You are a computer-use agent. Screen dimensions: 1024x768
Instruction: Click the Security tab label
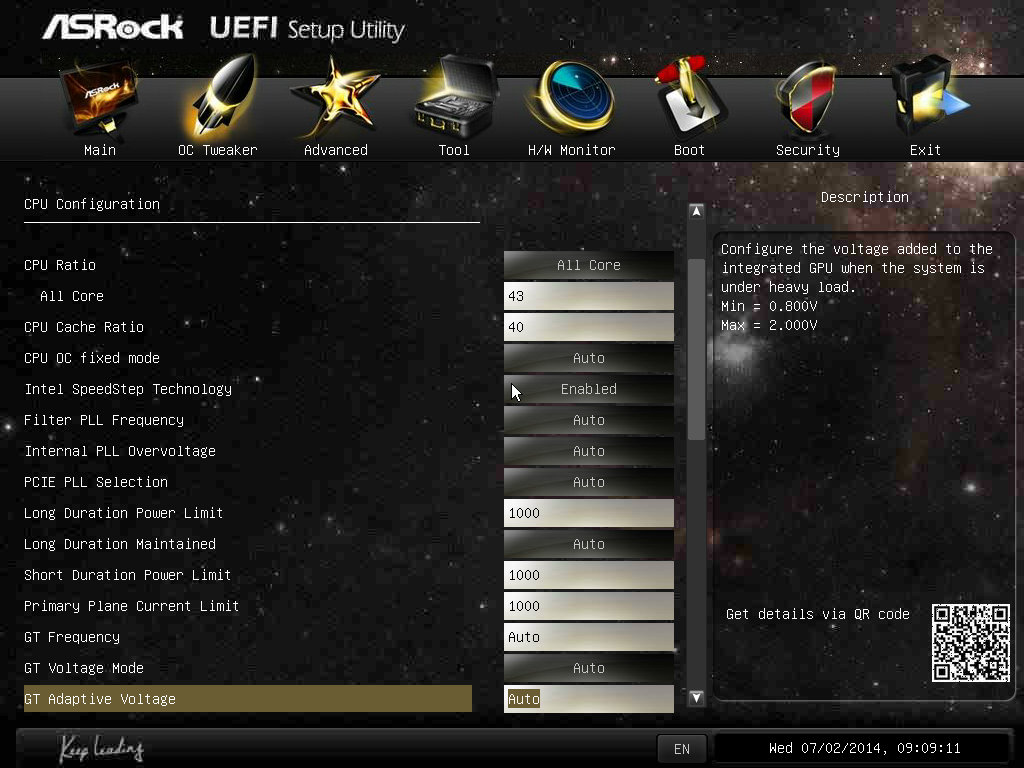click(808, 150)
